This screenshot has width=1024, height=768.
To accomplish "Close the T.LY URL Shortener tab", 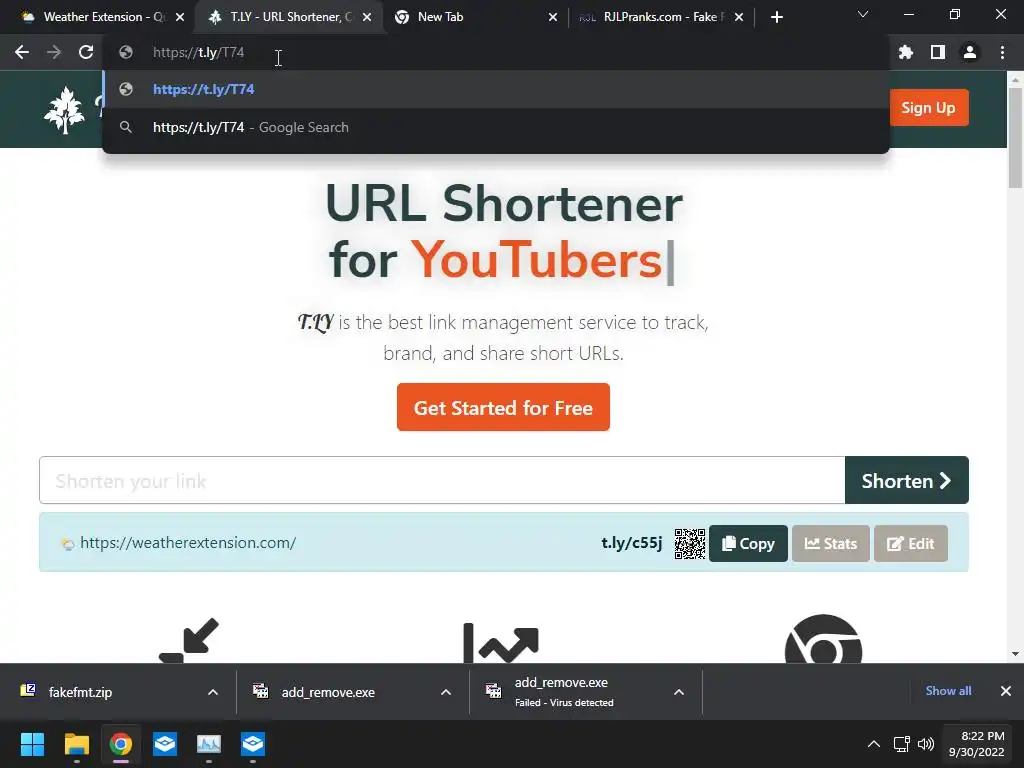I will pyautogui.click(x=367, y=17).
